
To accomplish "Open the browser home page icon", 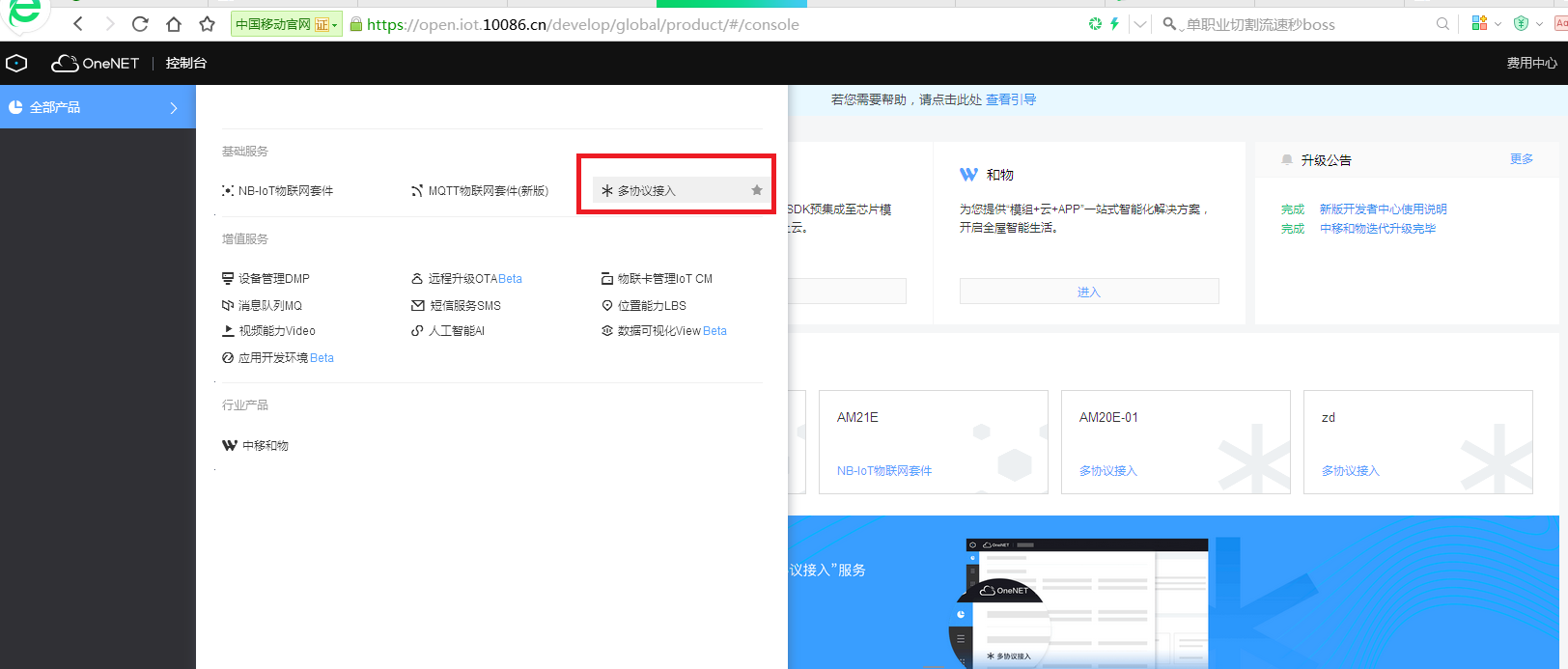I will click(x=173, y=24).
